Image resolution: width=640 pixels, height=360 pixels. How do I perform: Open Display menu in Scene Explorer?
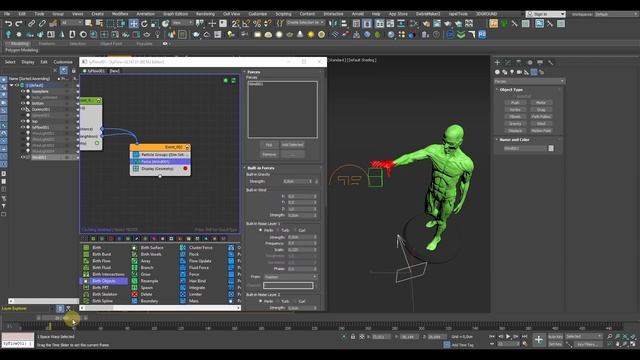point(28,62)
